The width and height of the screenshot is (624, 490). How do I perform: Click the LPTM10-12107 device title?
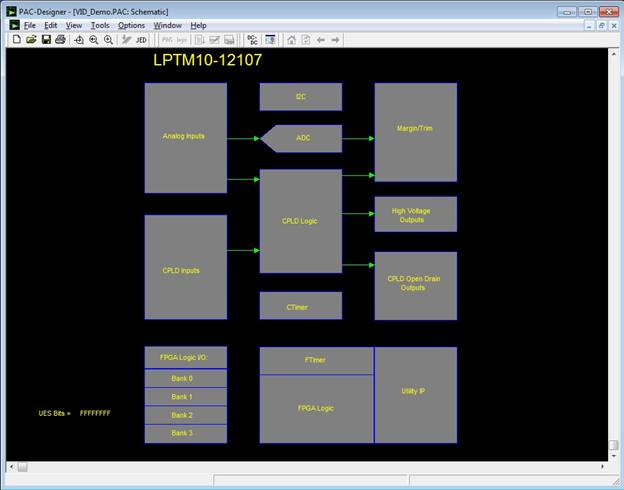207,60
